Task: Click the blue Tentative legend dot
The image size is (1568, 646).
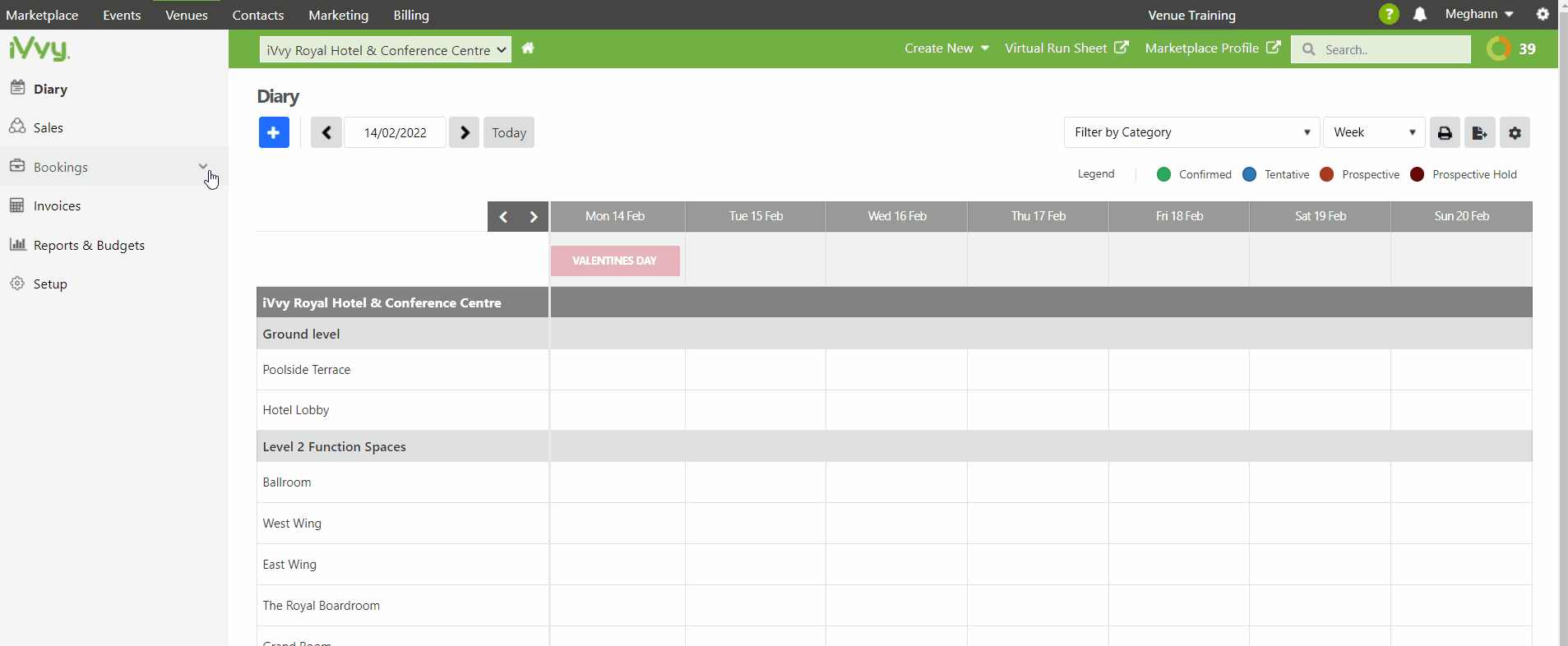Action: click(x=1249, y=174)
